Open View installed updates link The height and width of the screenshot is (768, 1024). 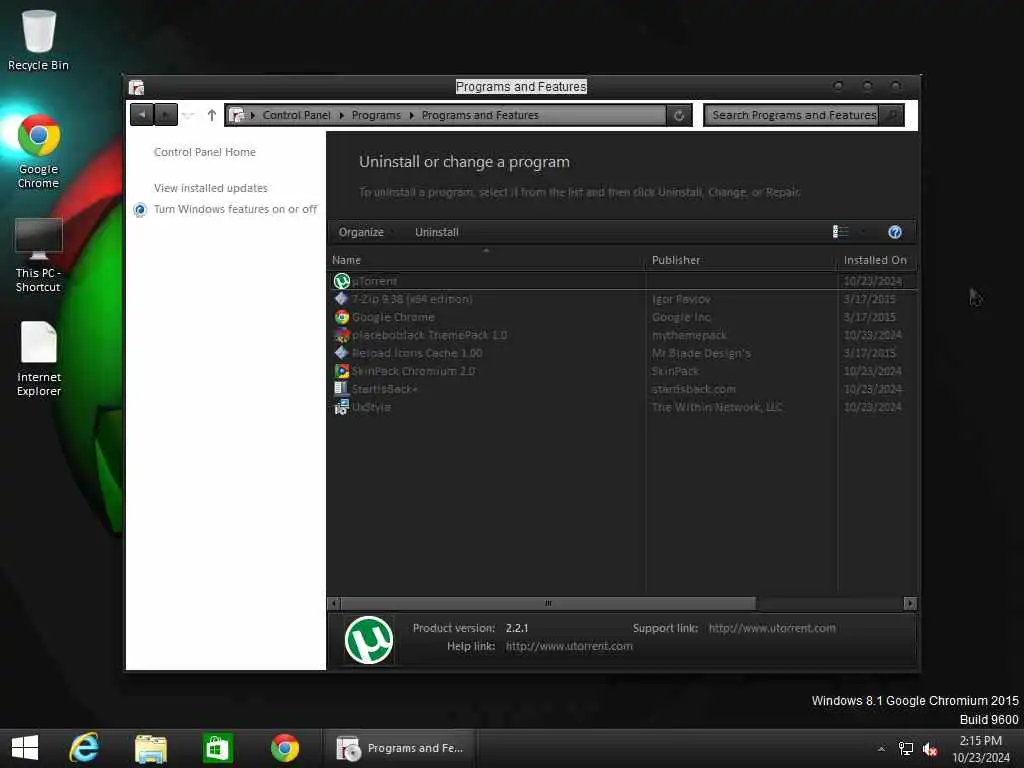click(x=211, y=188)
